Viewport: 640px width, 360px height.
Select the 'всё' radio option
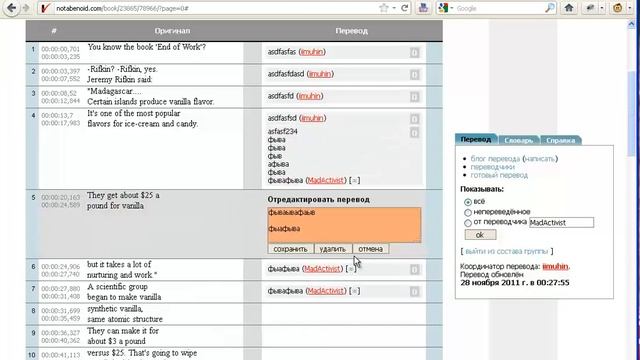[x=468, y=202]
